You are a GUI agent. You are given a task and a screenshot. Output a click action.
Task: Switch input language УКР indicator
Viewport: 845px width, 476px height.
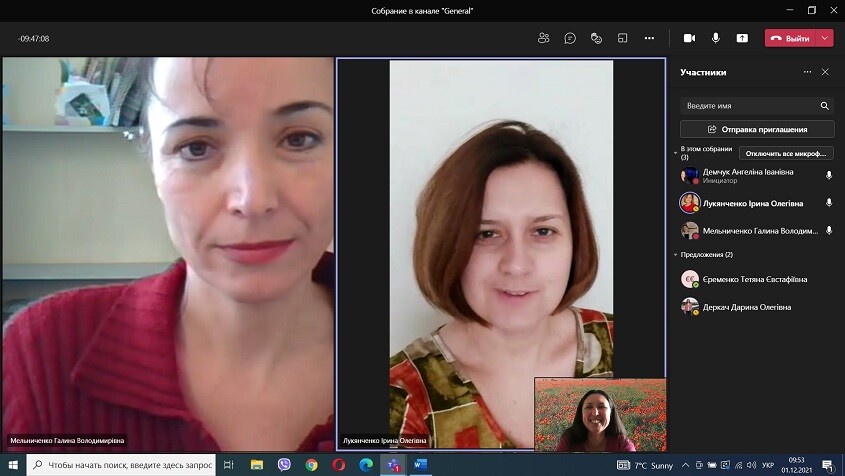point(768,465)
